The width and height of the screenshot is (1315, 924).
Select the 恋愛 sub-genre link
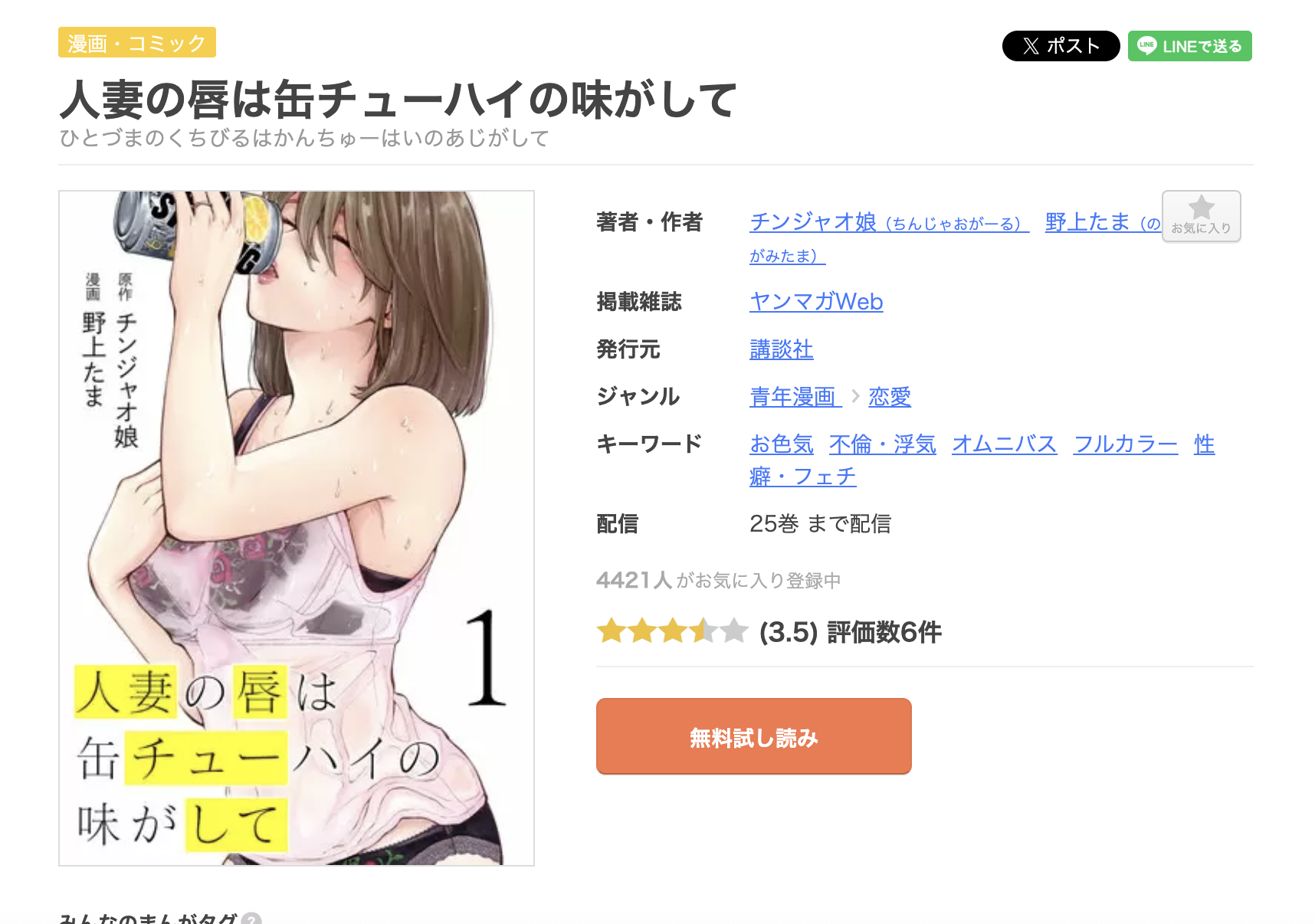click(890, 397)
